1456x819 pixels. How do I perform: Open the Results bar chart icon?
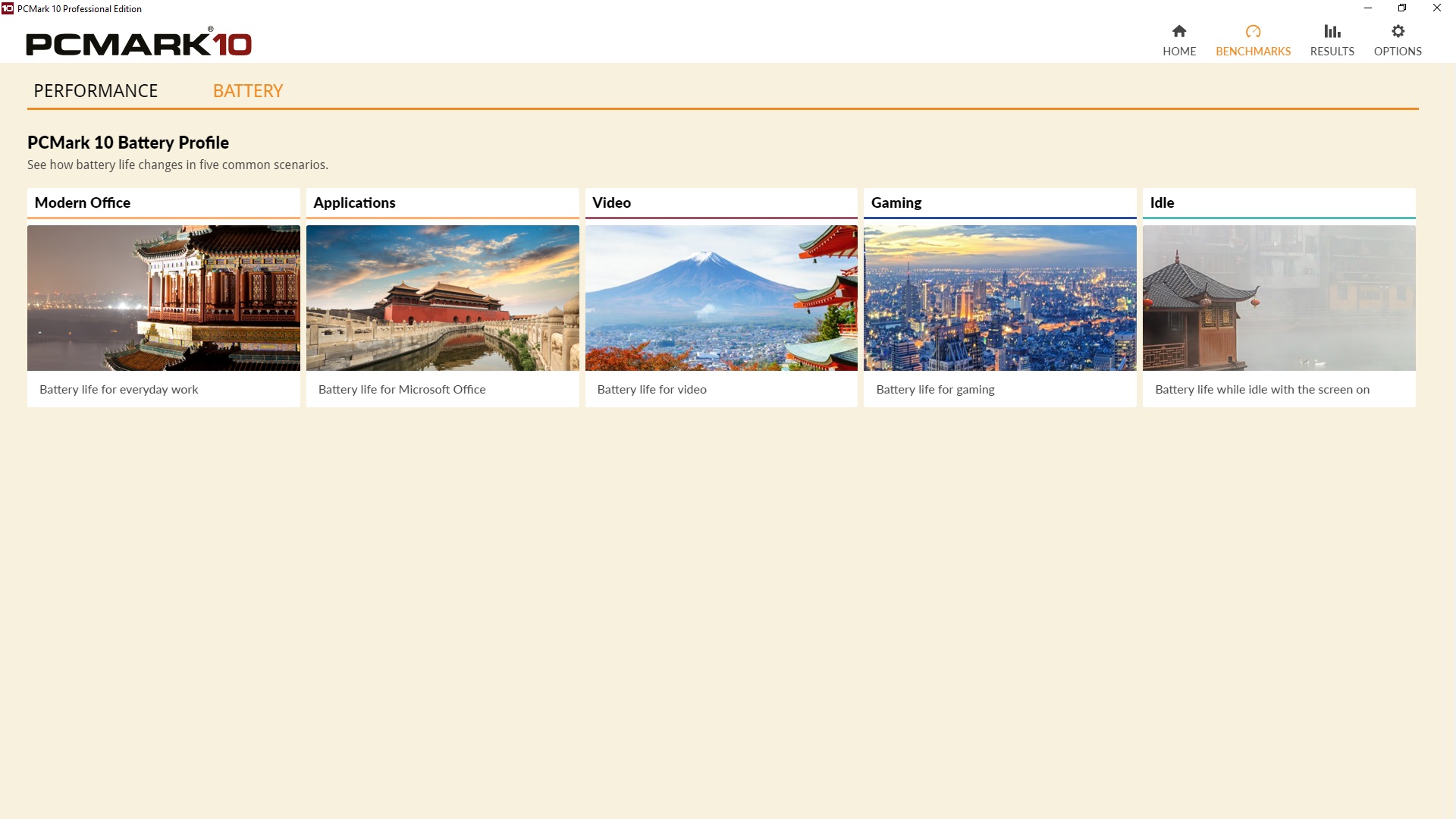tap(1332, 31)
